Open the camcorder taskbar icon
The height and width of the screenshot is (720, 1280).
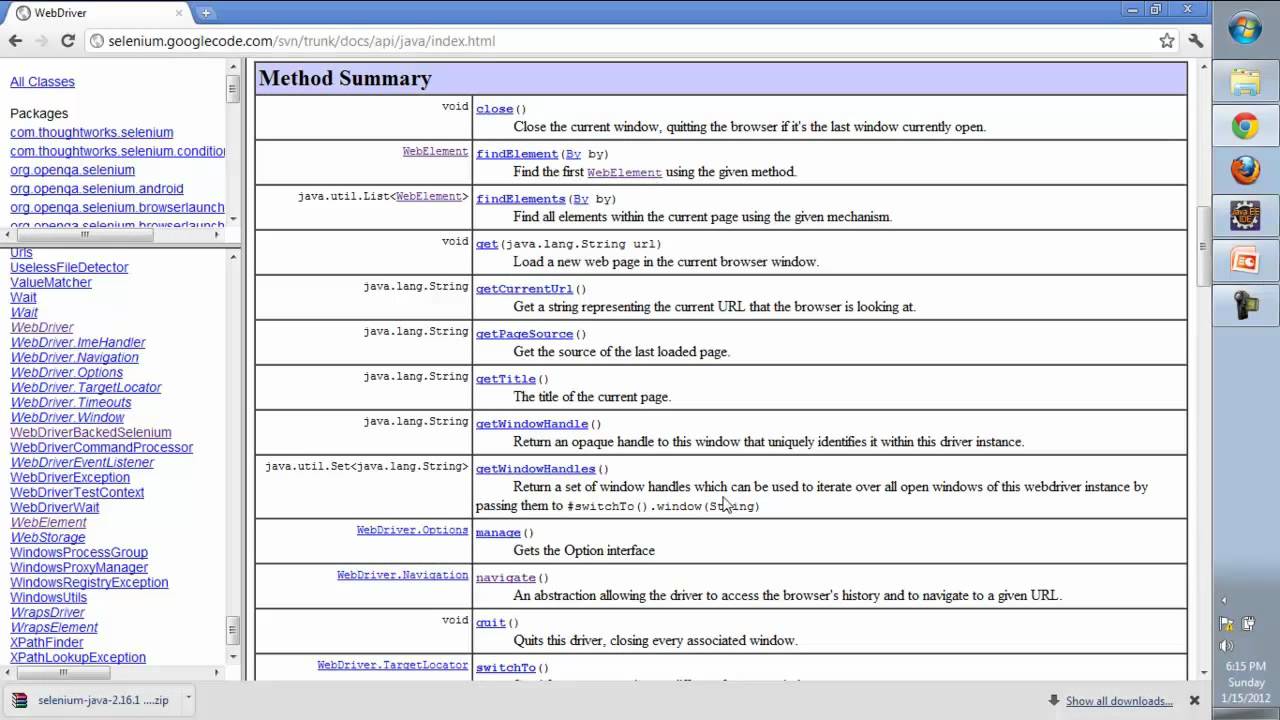pyautogui.click(x=1245, y=306)
